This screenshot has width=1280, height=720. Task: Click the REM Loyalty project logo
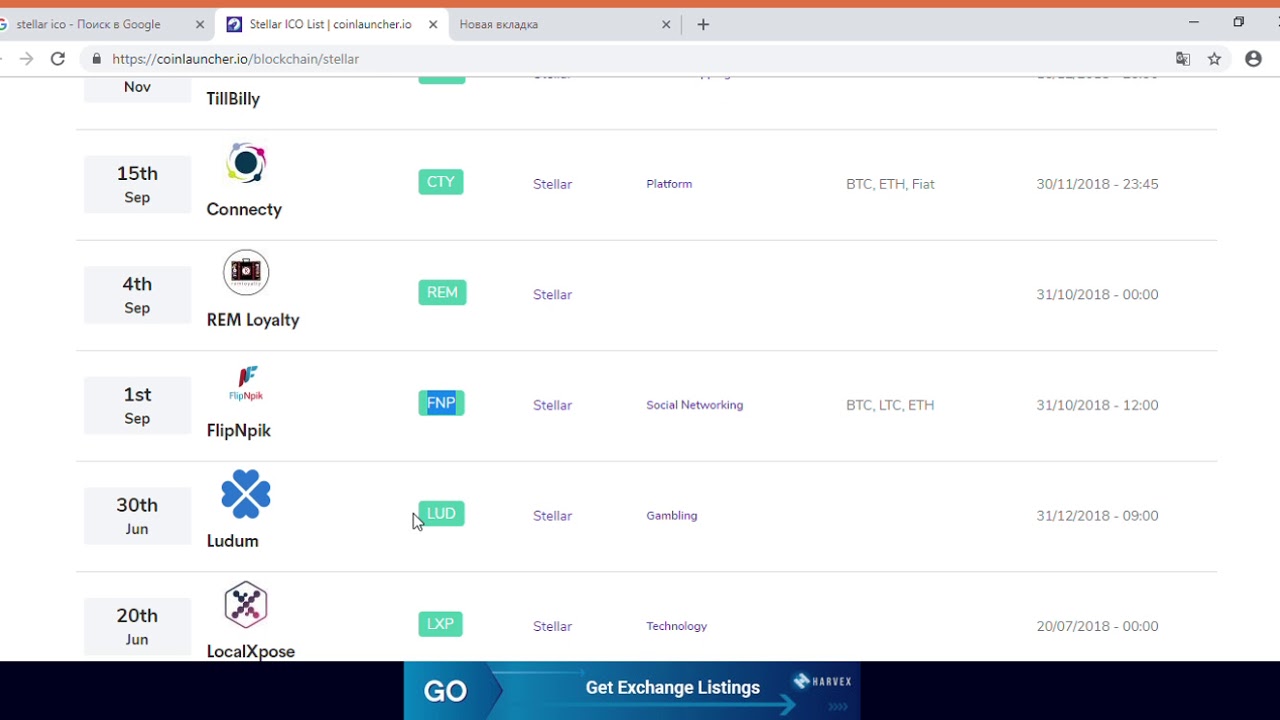point(246,273)
